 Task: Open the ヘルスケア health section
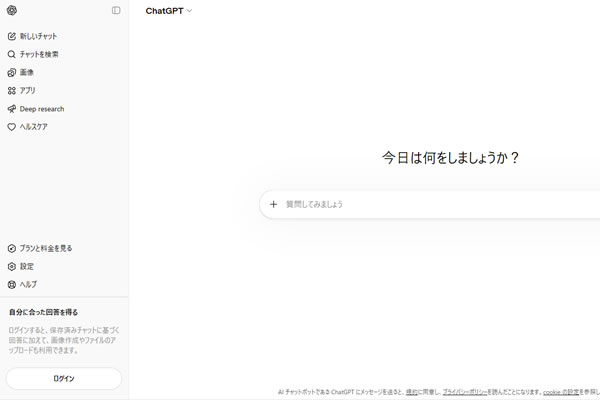(x=33, y=127)
